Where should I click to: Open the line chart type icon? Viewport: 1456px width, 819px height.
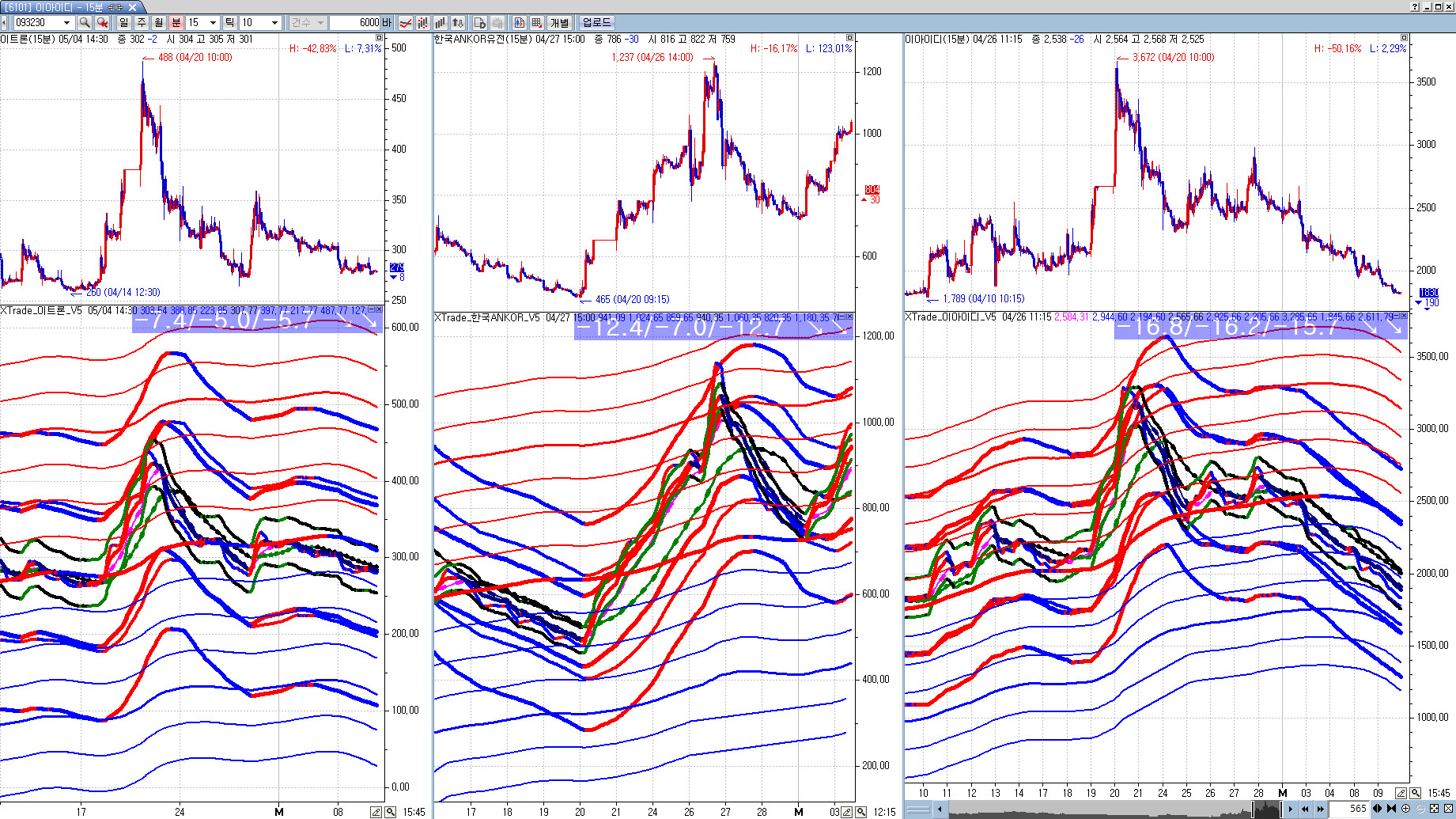click(406, 23)
